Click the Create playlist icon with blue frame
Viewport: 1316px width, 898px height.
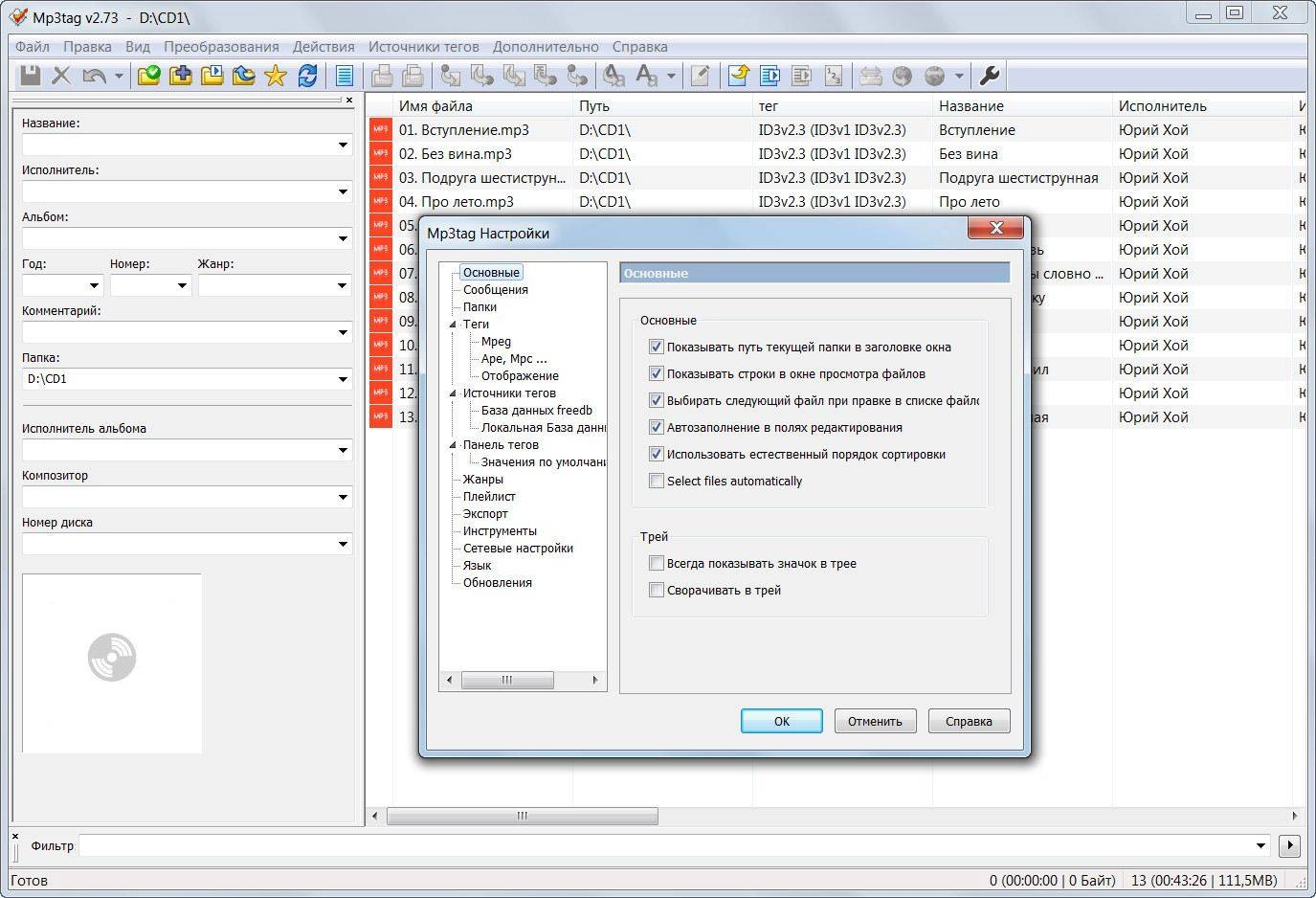click(770, 76)
